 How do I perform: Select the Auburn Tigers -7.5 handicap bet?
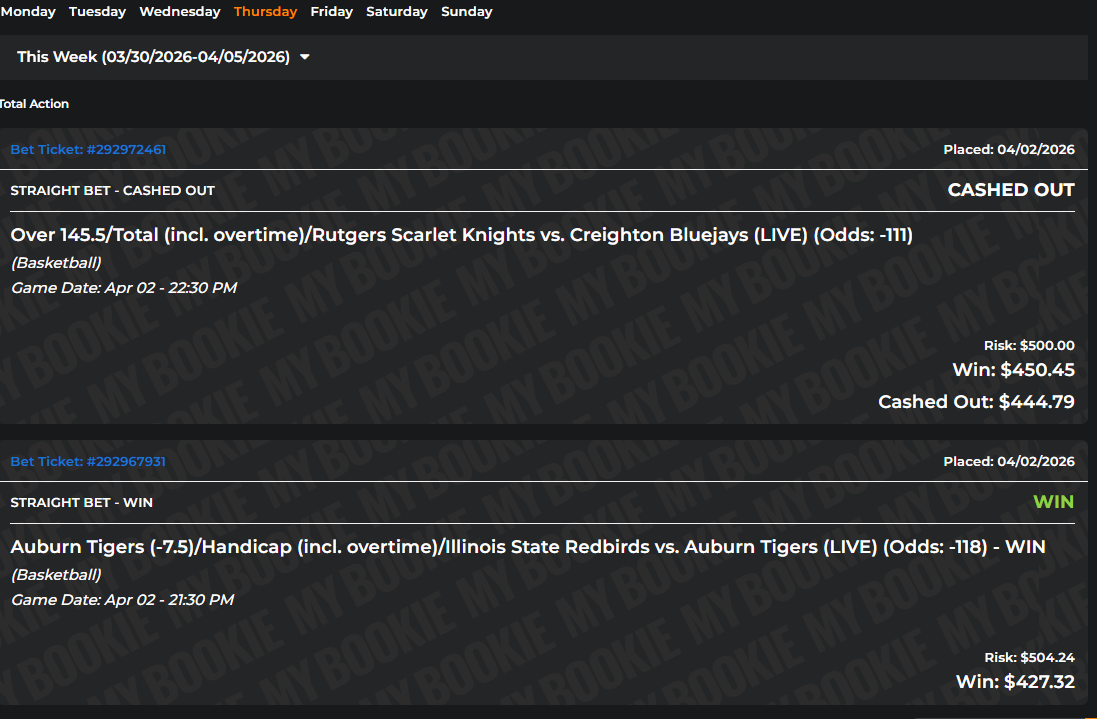(528, 548)
